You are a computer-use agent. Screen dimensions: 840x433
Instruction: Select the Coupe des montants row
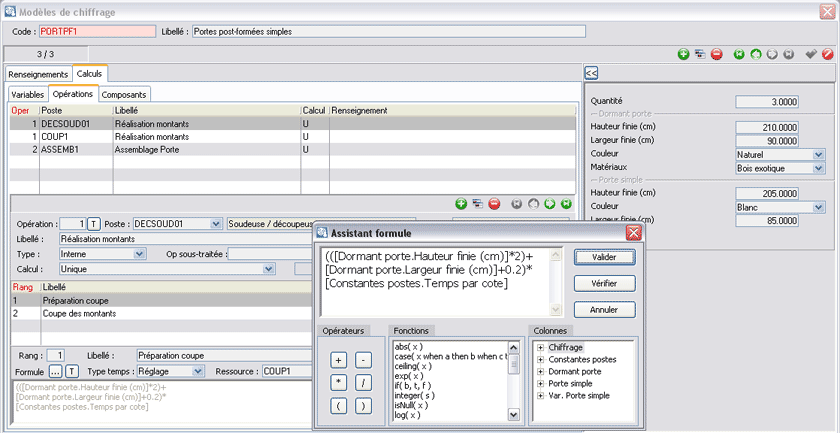click(x=161, y=313)
